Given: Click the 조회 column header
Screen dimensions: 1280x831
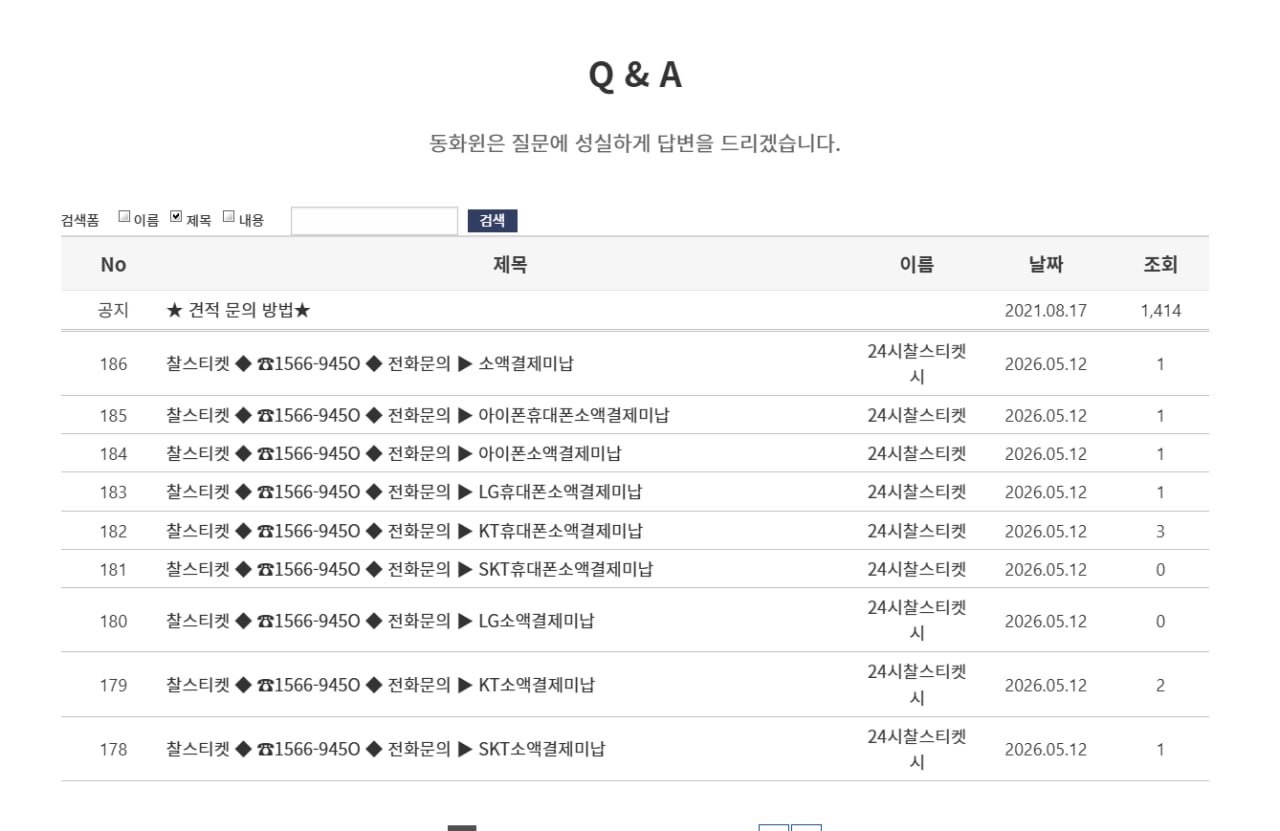Looking at the screenshot, I should click(x=1160, y=265).
